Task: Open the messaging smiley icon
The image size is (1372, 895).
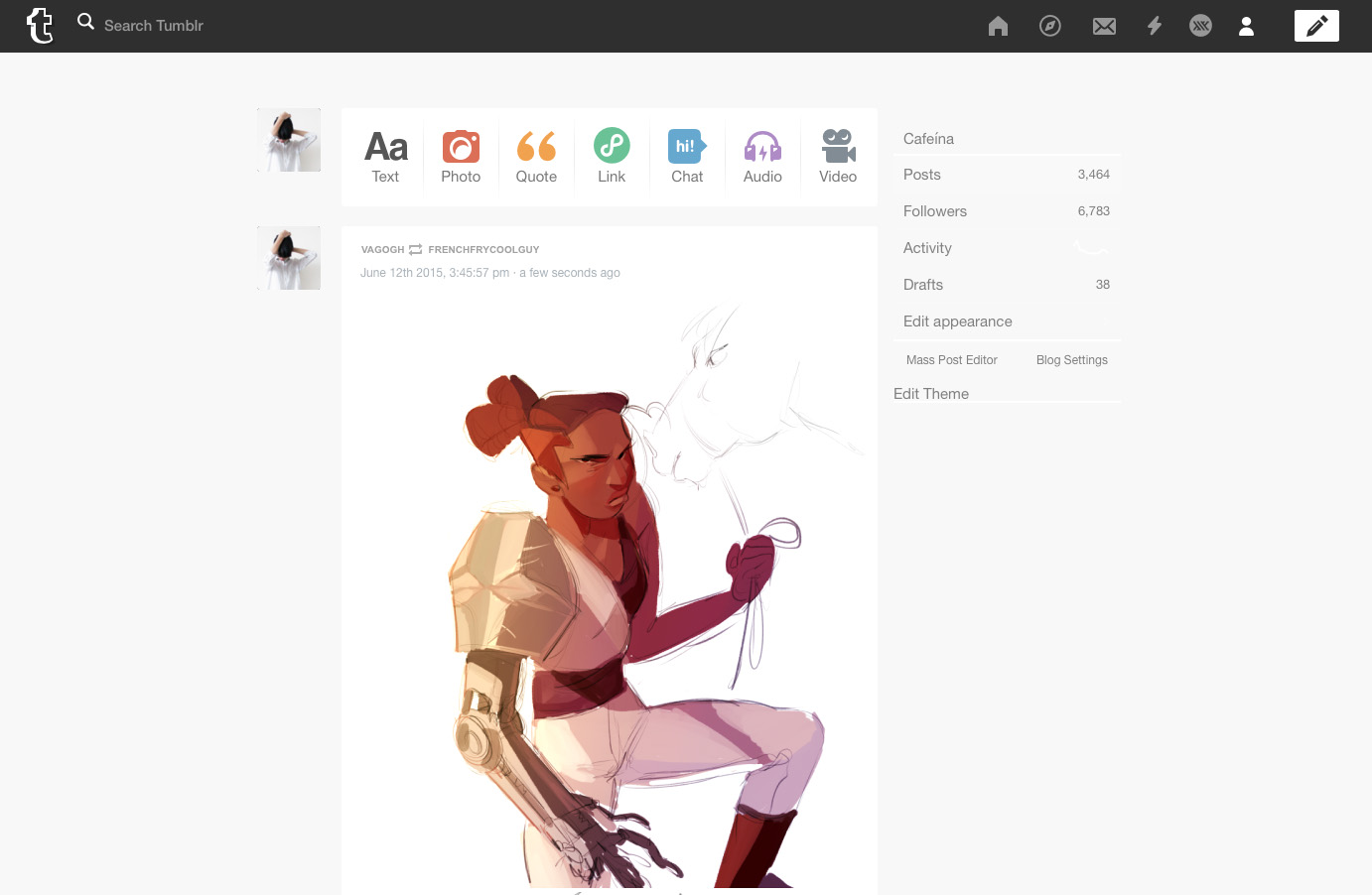Action: pos(1201,26)
